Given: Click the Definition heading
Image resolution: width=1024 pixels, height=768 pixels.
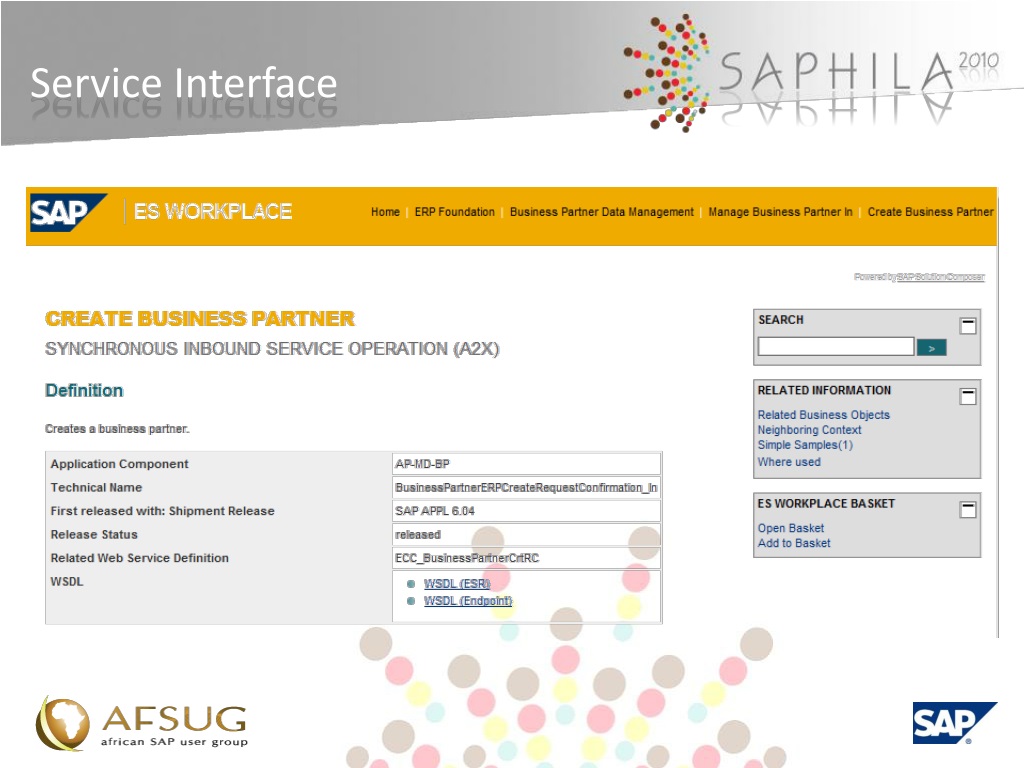Looking at the screenshot, I should (x=84, y=391).
